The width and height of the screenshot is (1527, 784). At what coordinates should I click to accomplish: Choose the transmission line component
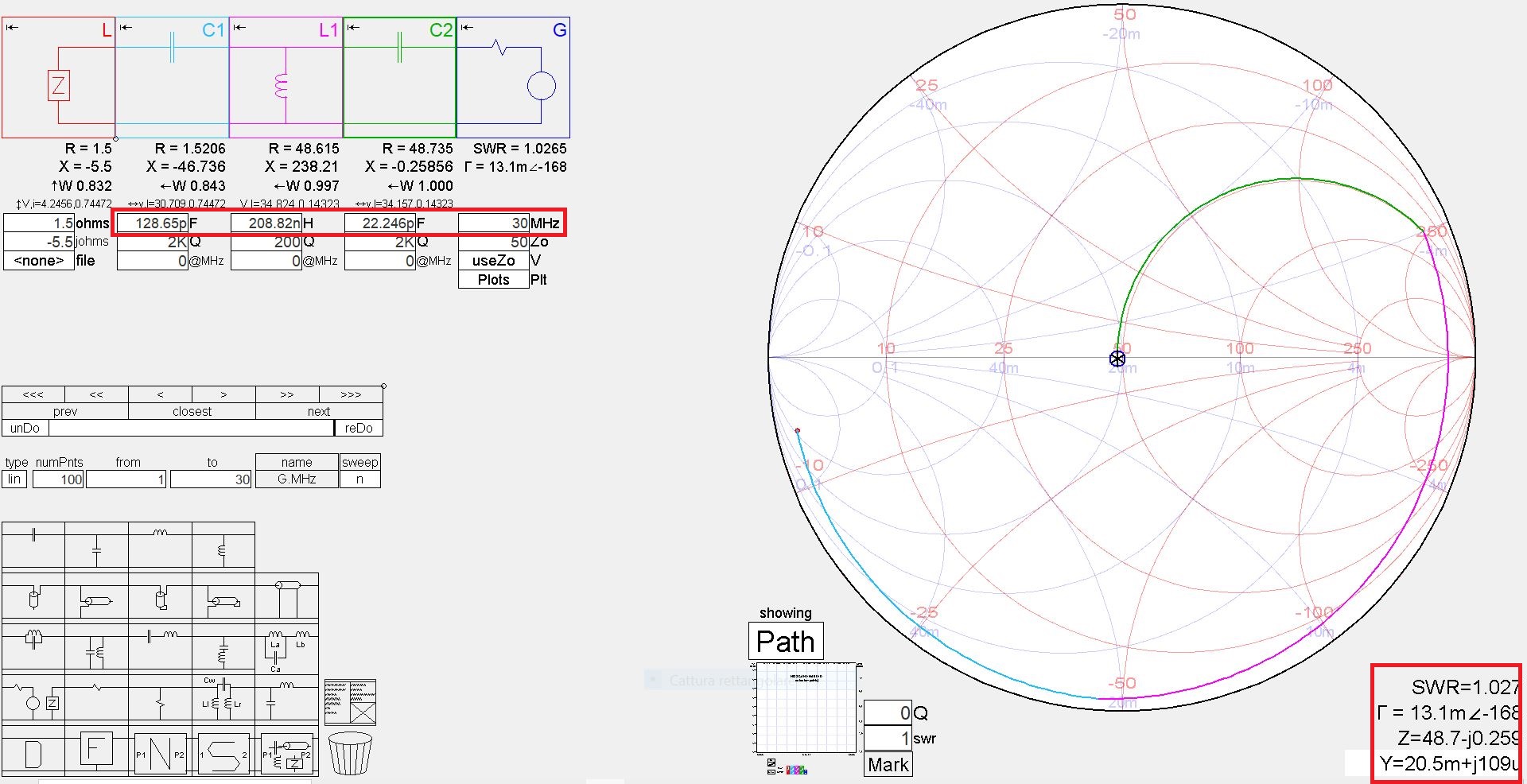pyautogui.click(x=286, y=596)
